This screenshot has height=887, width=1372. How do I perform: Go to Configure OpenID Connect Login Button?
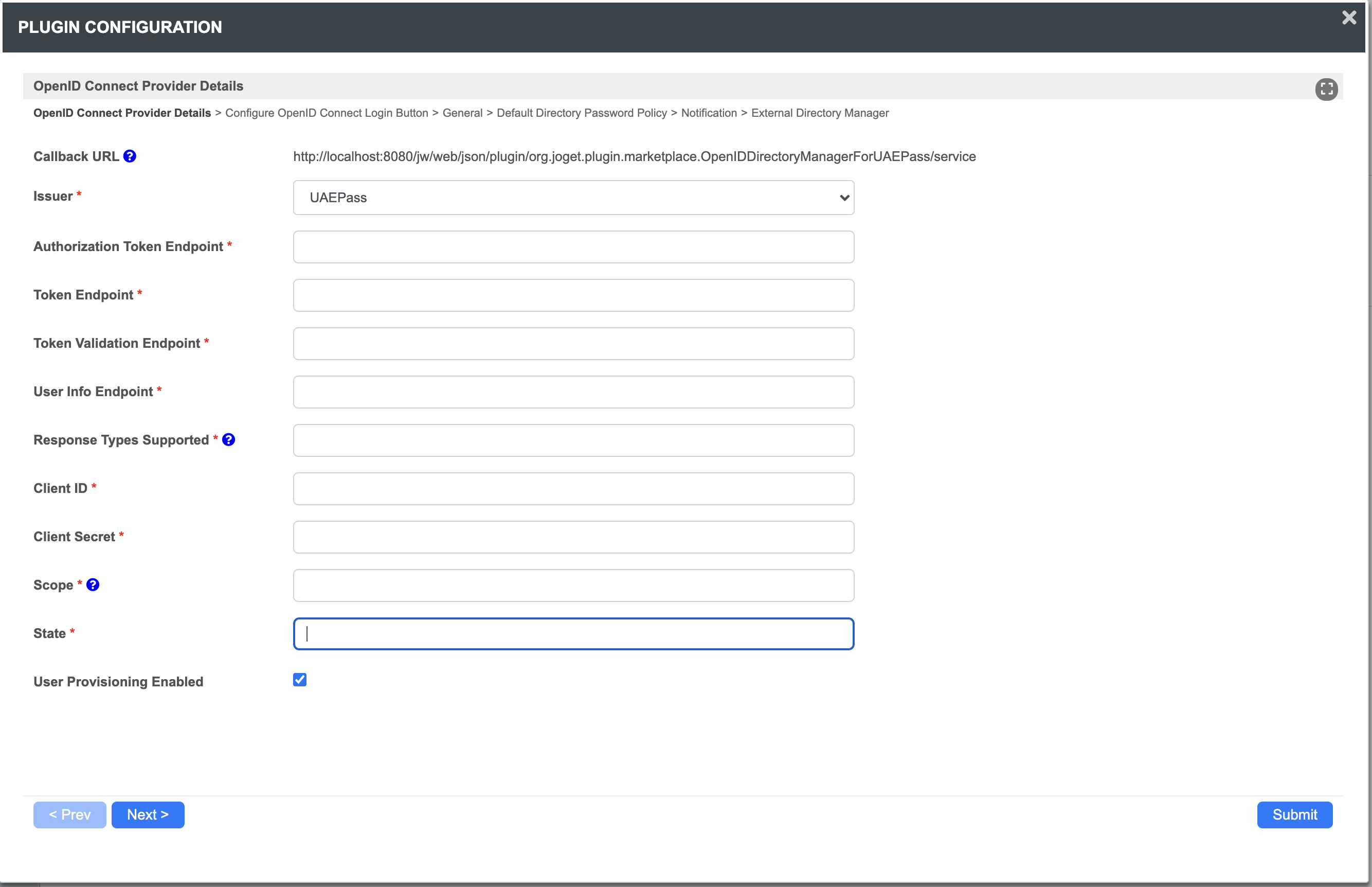pyautogui.click(x=327, y=113)
